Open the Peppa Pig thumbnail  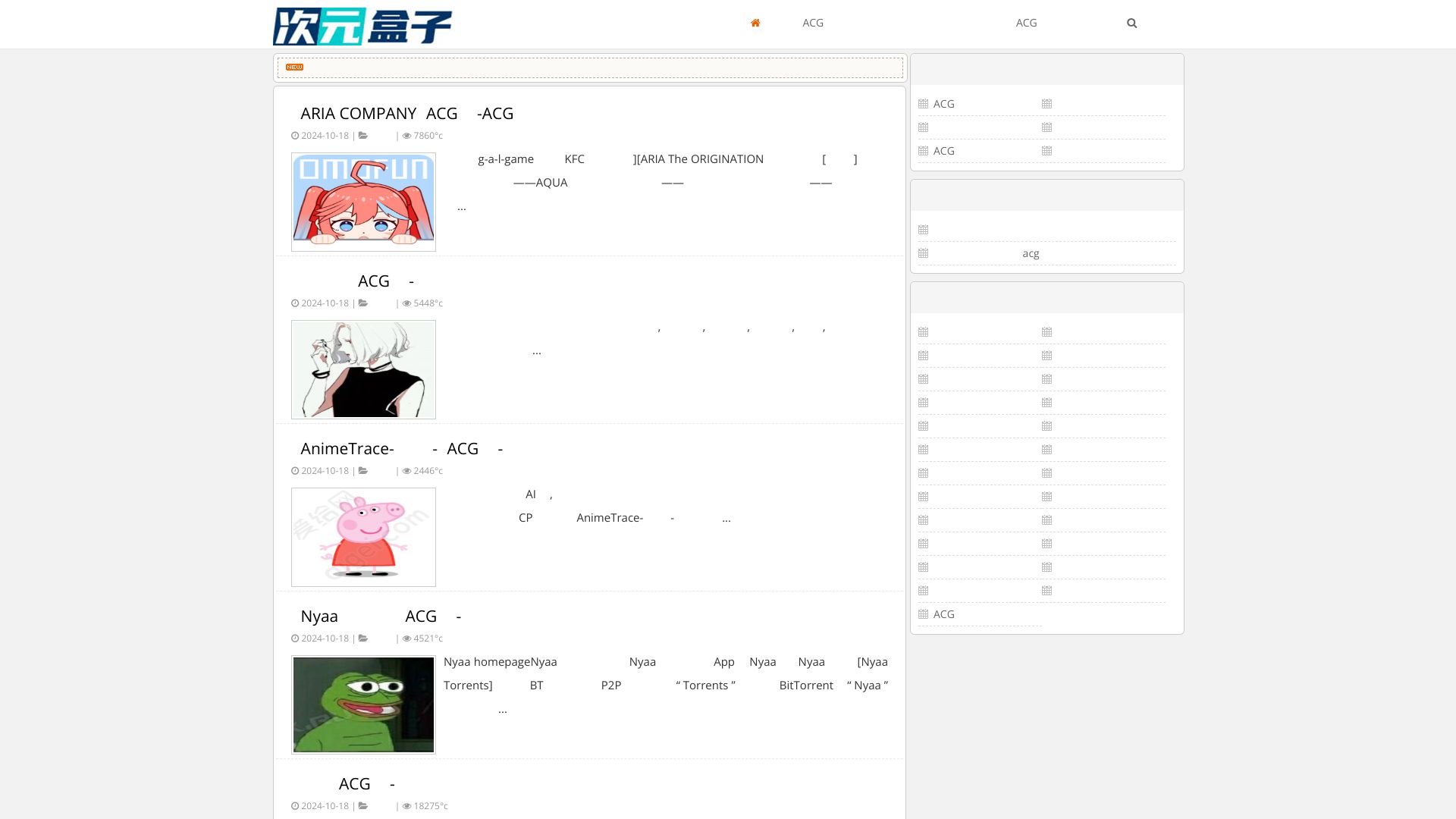[x=363, y=537]
